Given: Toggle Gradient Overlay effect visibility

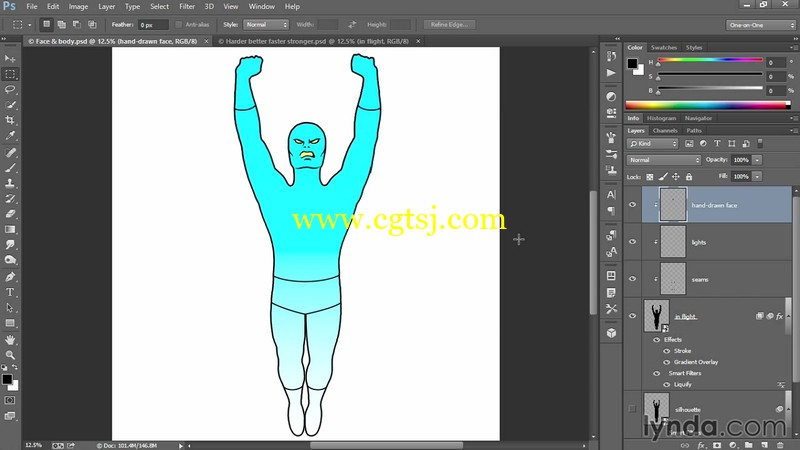Looking at the screenshot, I should click(666, 362).
